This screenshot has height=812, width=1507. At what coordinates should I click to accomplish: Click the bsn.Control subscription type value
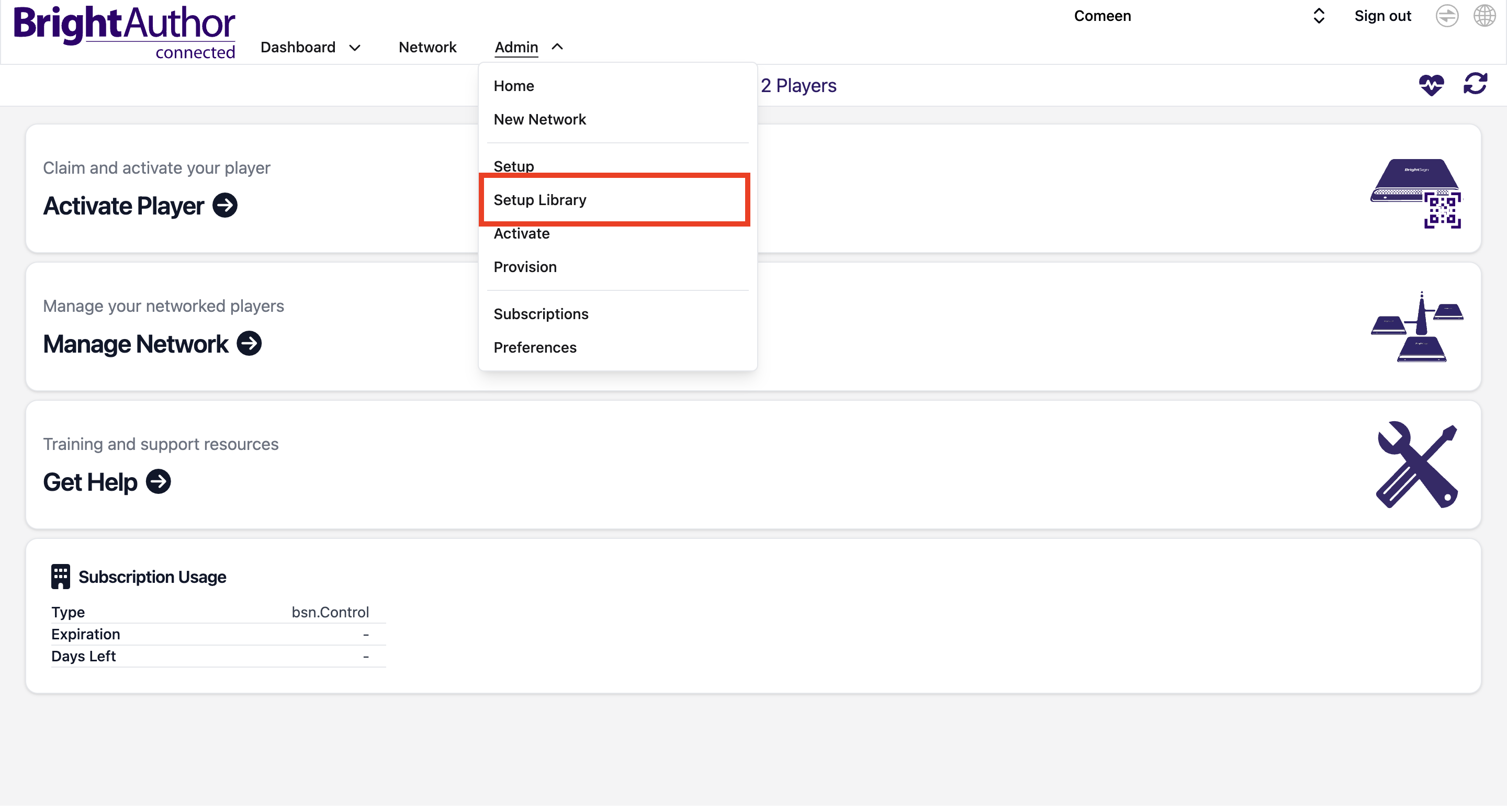click(330, 612)
